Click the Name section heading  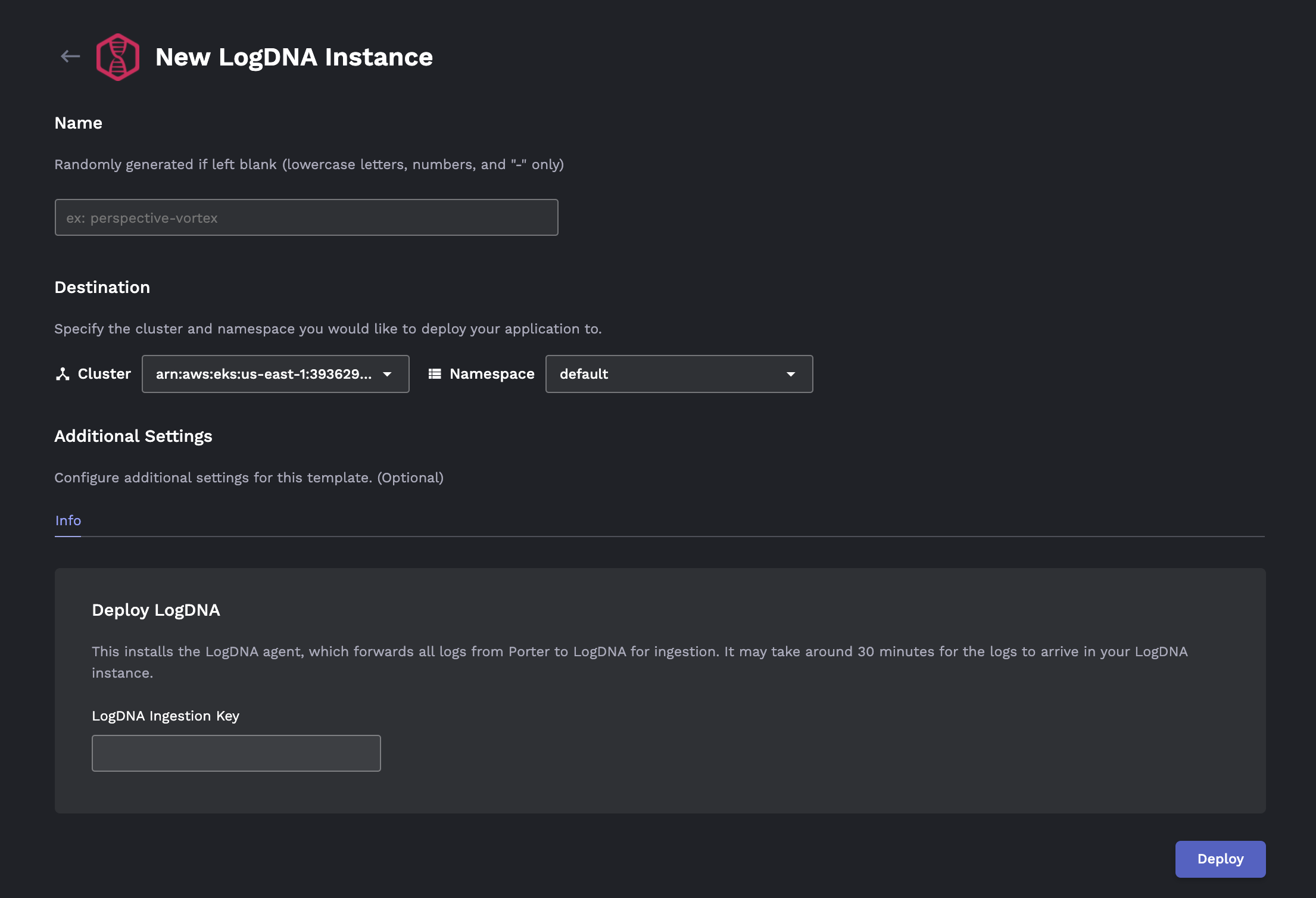tap(79, 123)
